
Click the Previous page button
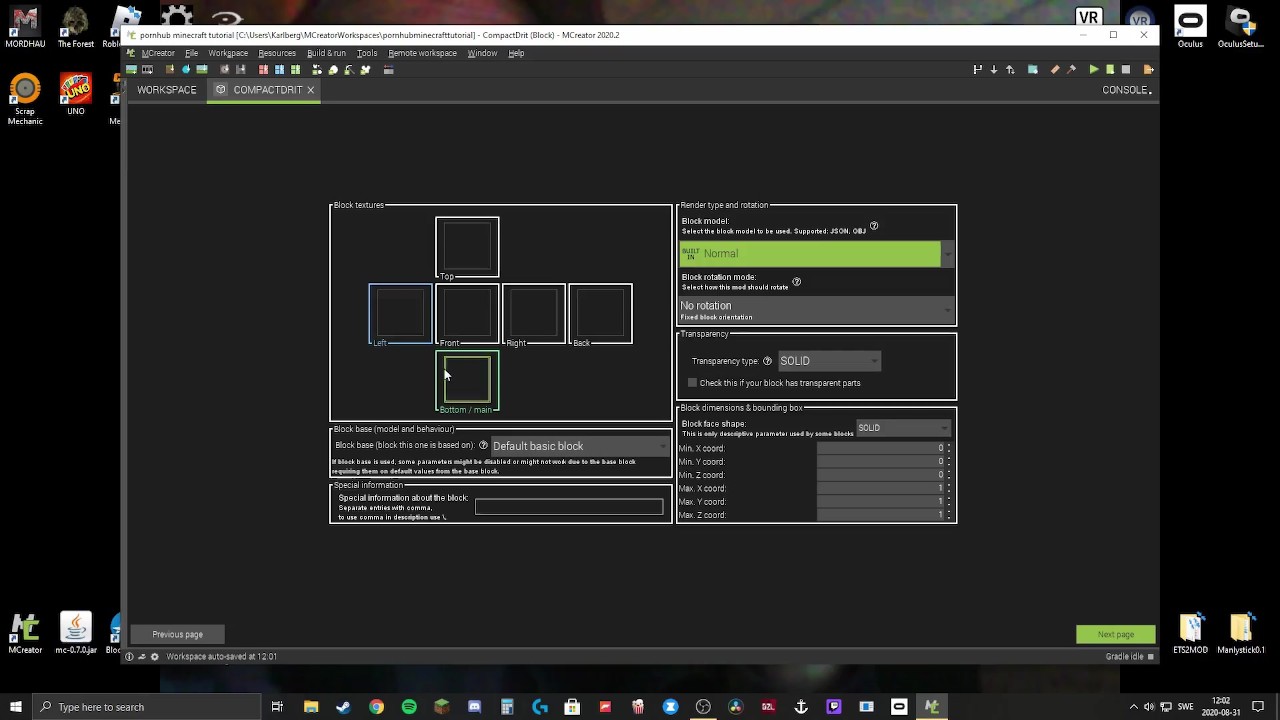coord(178,634)
